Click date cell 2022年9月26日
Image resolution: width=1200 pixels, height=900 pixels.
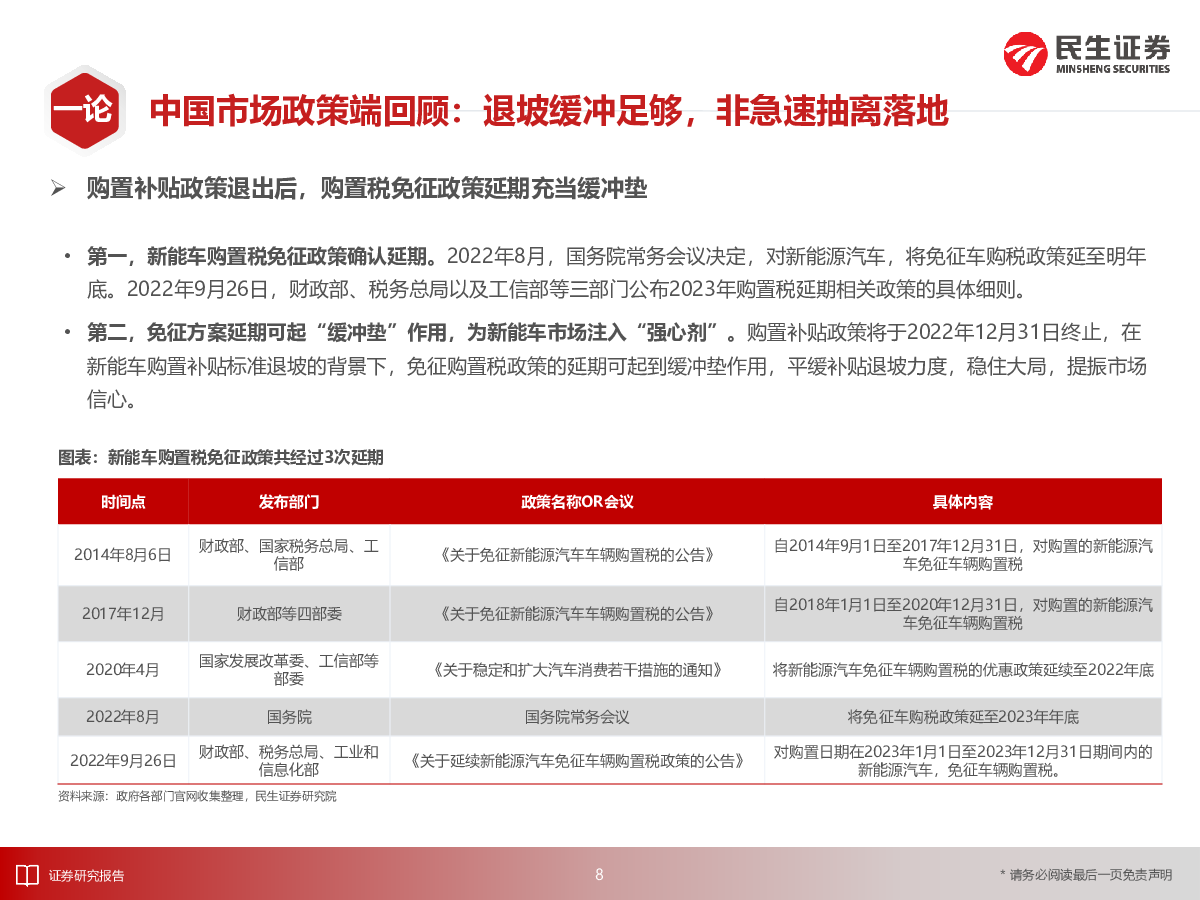pos(123,760)
